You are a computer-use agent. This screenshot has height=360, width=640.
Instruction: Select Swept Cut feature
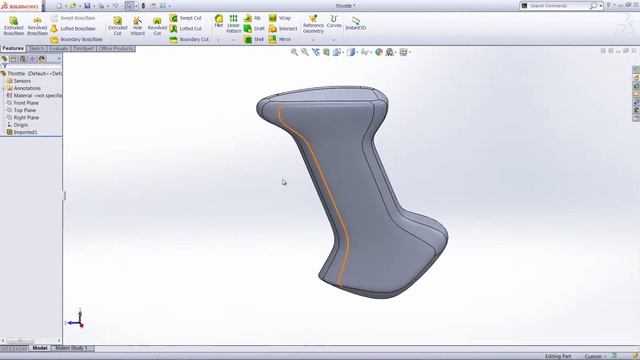[x=186, y=18]
